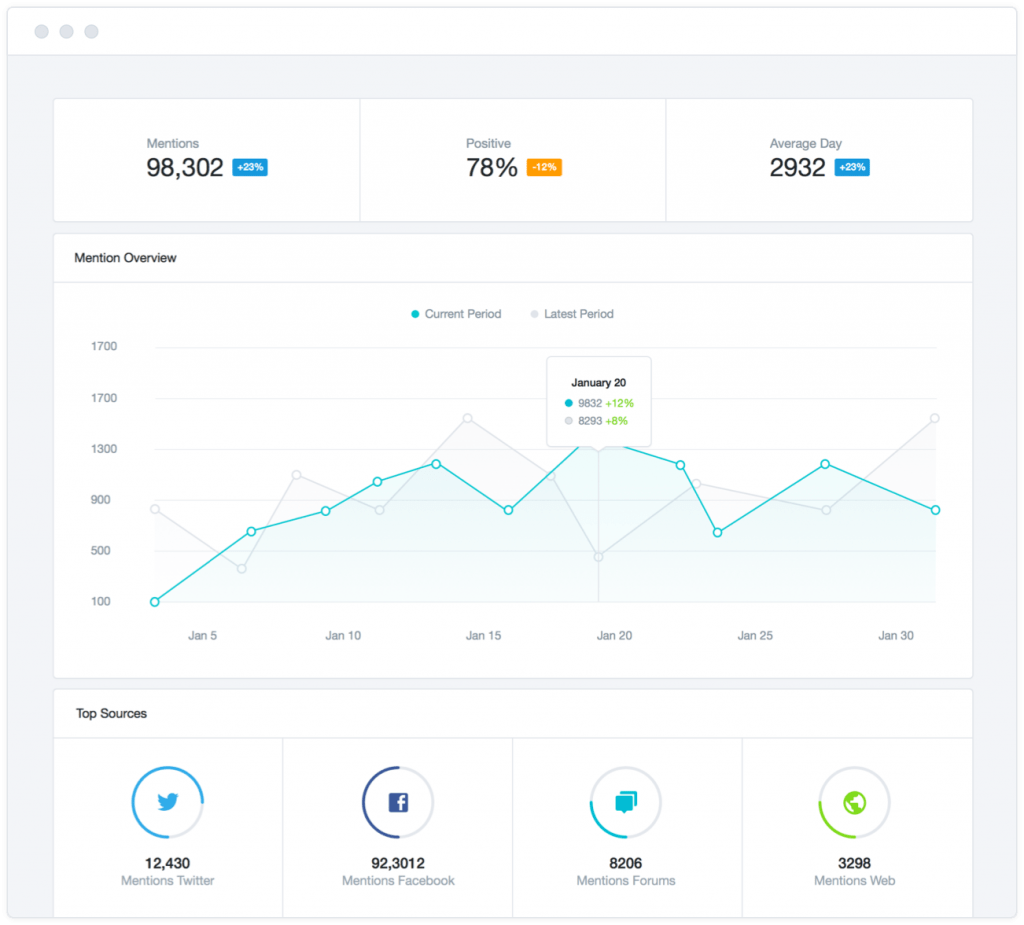The width and height of the screenshot is (1024, 925).
Task: Collapse the January 20 tooltip
Action: point(598,382)
